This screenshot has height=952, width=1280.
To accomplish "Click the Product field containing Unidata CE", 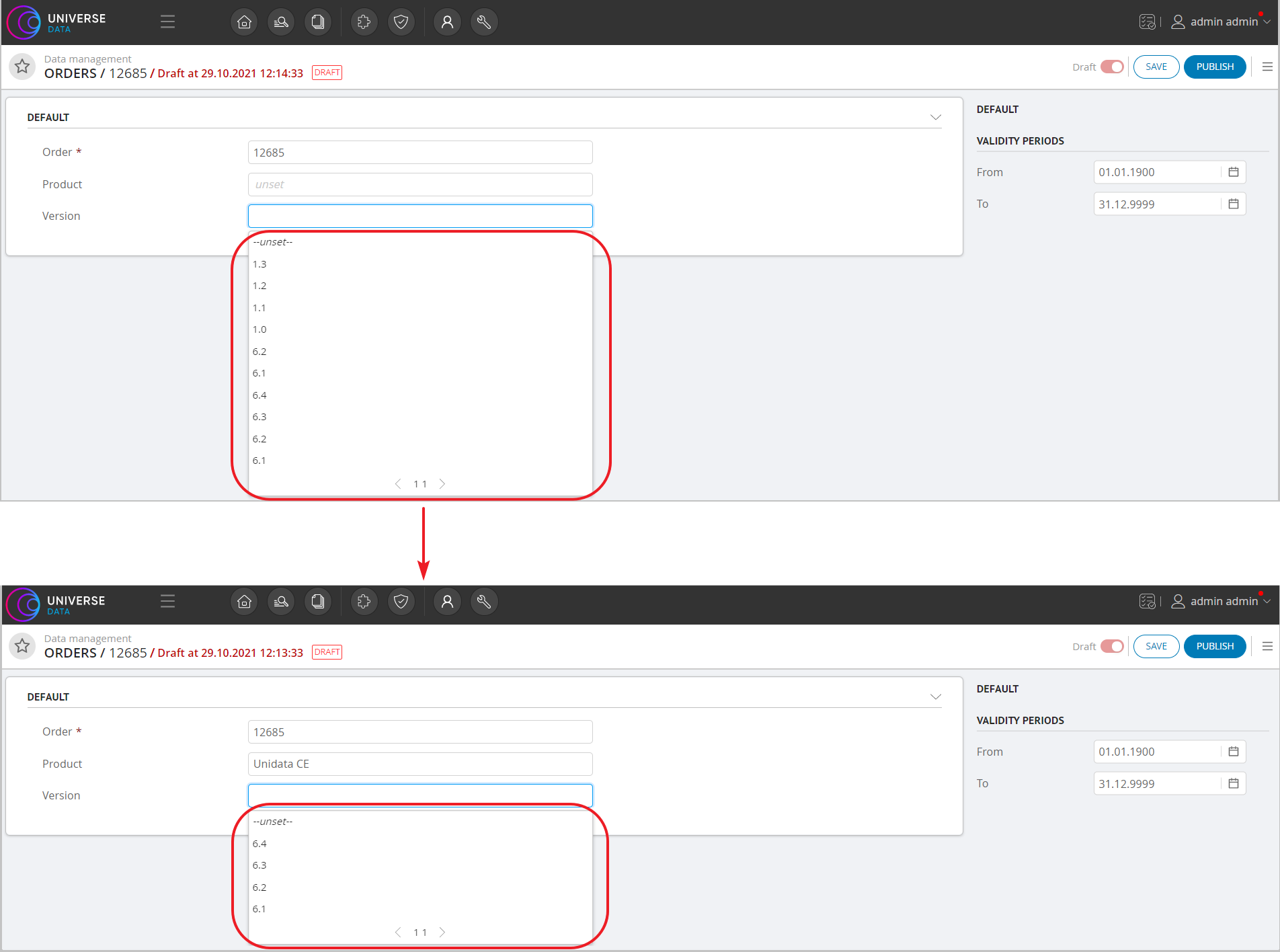I will click(x=420, y=764).
